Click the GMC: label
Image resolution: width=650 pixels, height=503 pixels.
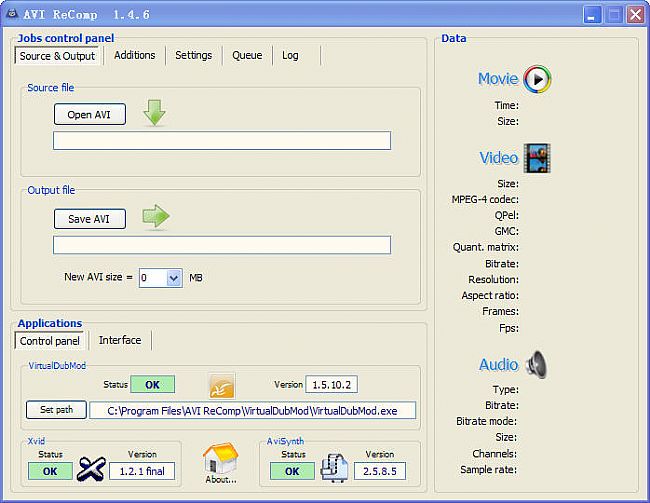507,231
